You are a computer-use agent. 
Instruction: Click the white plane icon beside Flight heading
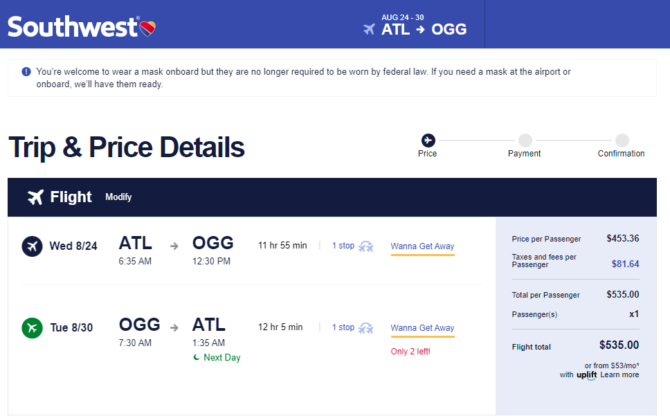36,197
